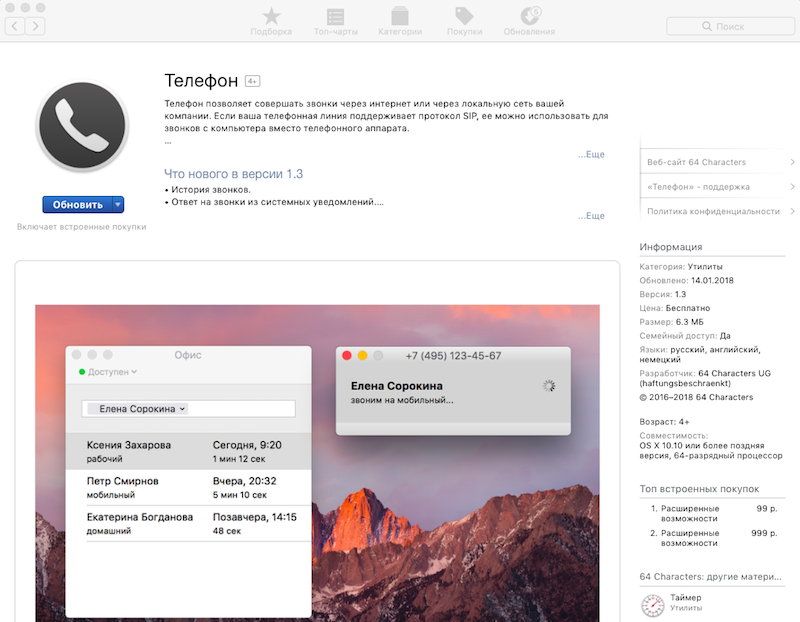Open the Подборка featured star icon
The height and width of the screenshot is (622, 800).
pos(271,16)
